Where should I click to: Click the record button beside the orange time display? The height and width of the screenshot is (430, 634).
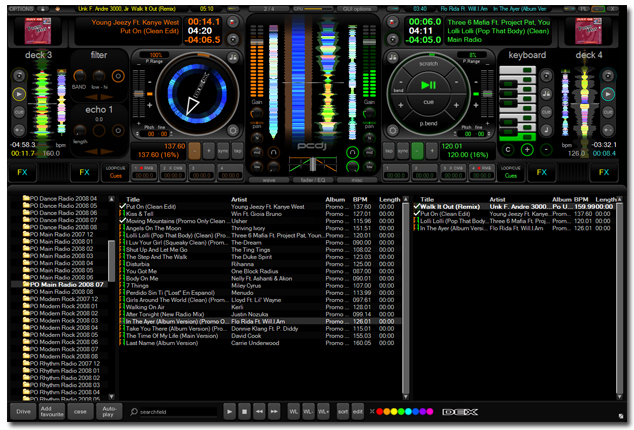[232, 22]
